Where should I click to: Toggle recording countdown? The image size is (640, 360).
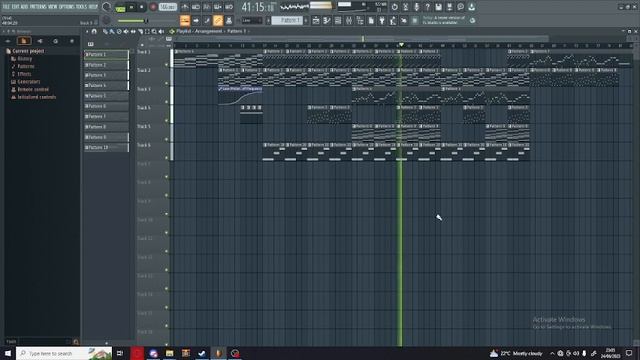[207, 7]
